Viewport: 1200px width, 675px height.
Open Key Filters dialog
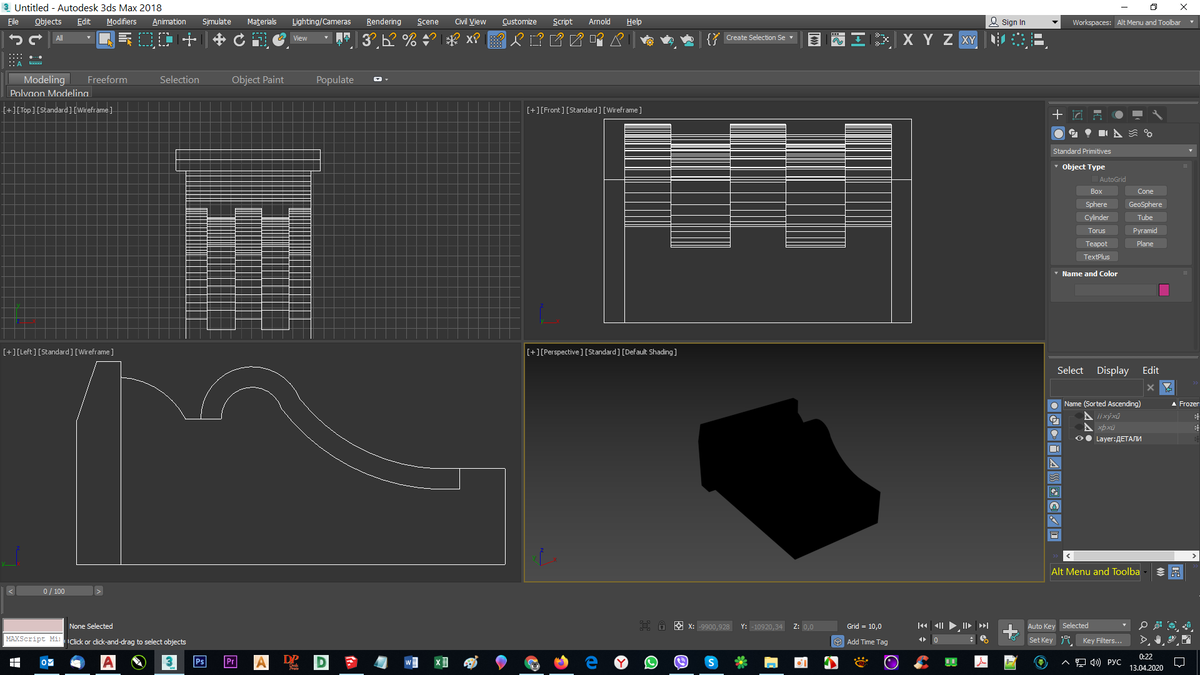(1102, 640)
